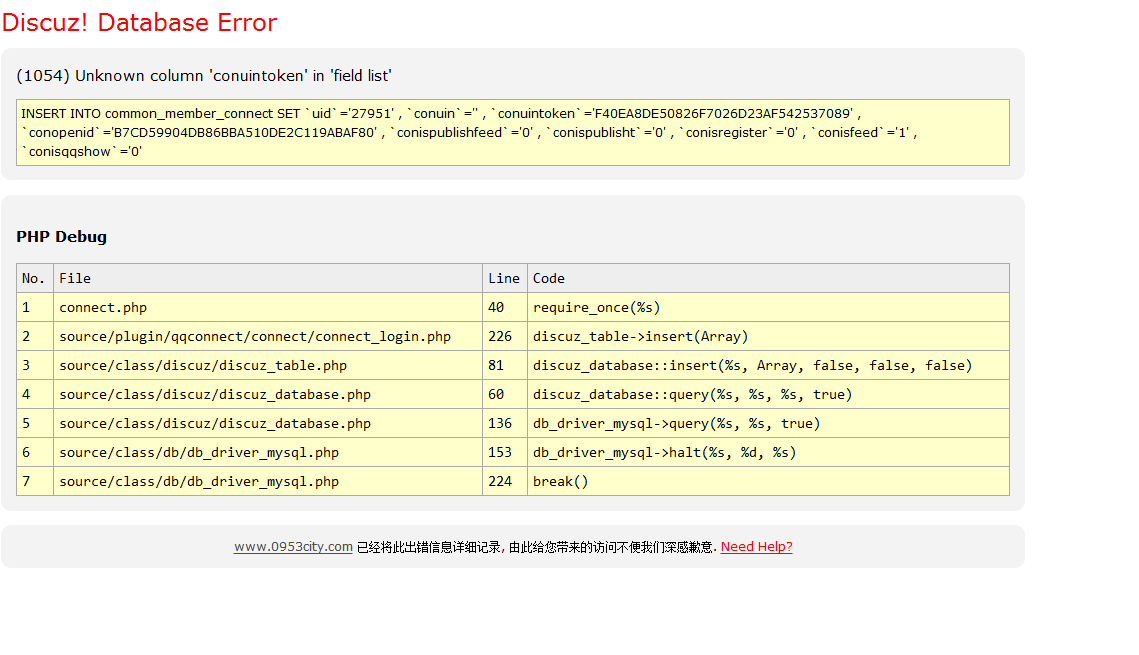Click the 'break()' code cell
This screenshot has height=655, width=1139.
(769, 481)
